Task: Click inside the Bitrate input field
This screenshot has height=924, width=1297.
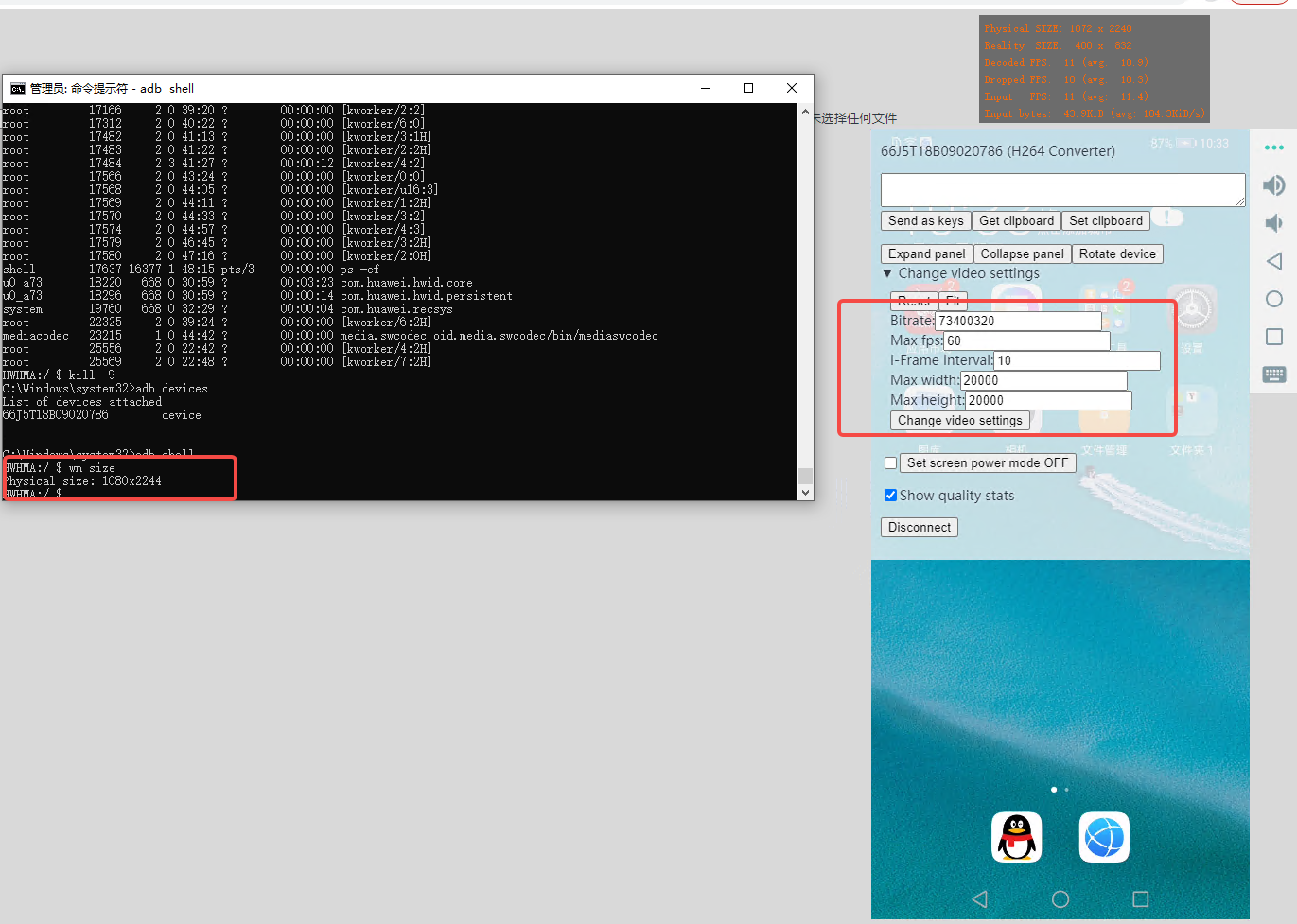Action: (x=1017, y=321)
